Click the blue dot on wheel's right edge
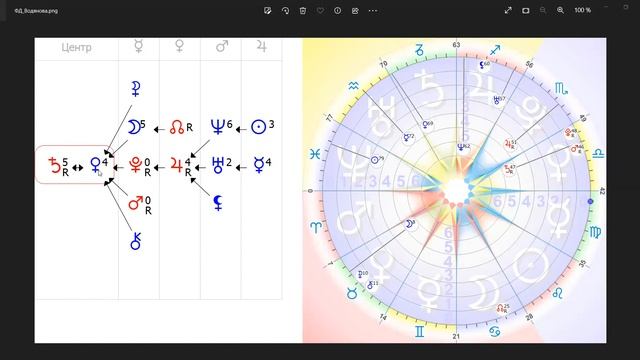The image size is (640, 360). tap(590, 202)
